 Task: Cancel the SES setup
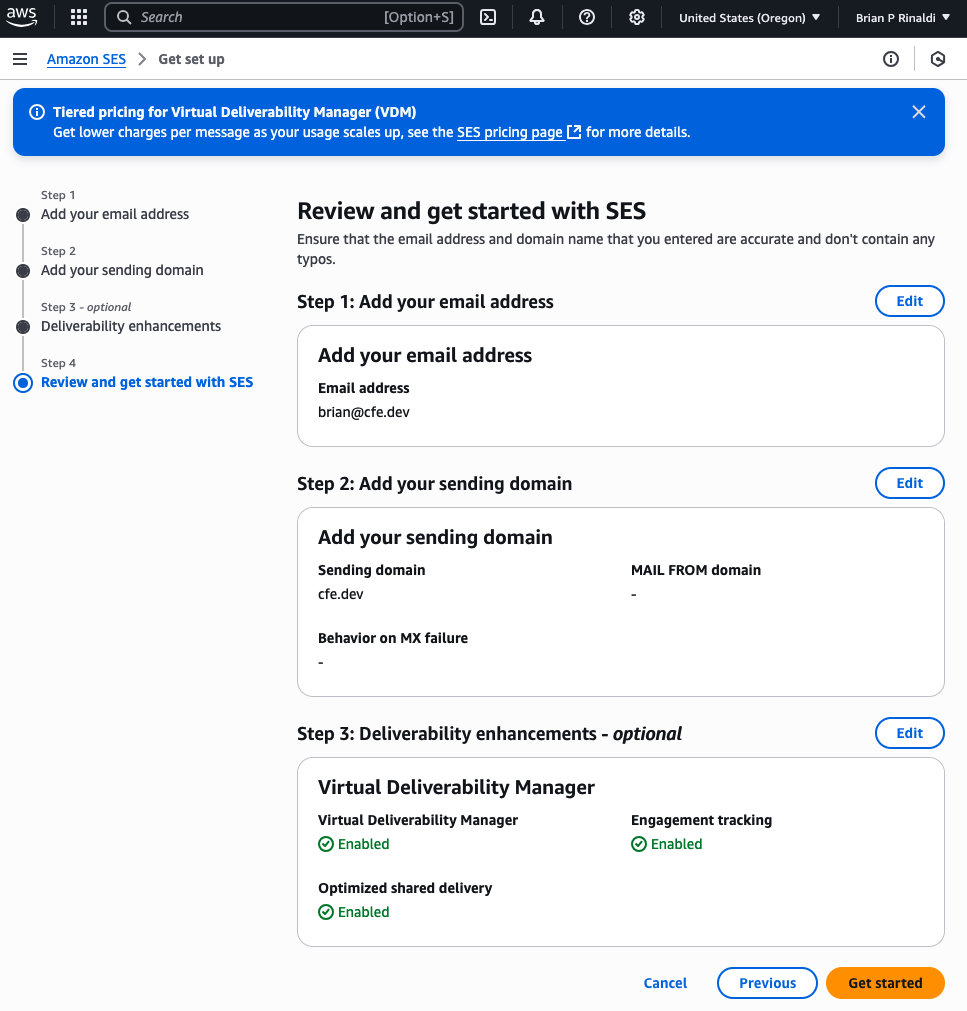(x=665, y=983)
